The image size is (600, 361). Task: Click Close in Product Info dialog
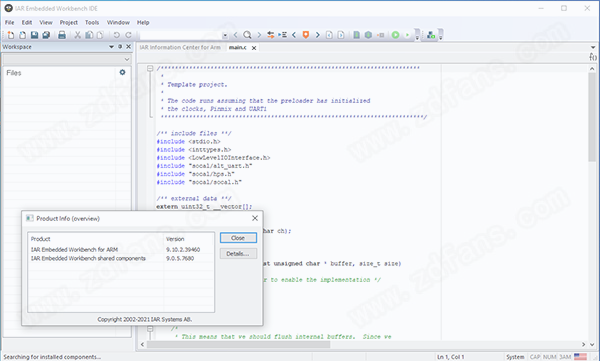(238, 238)
